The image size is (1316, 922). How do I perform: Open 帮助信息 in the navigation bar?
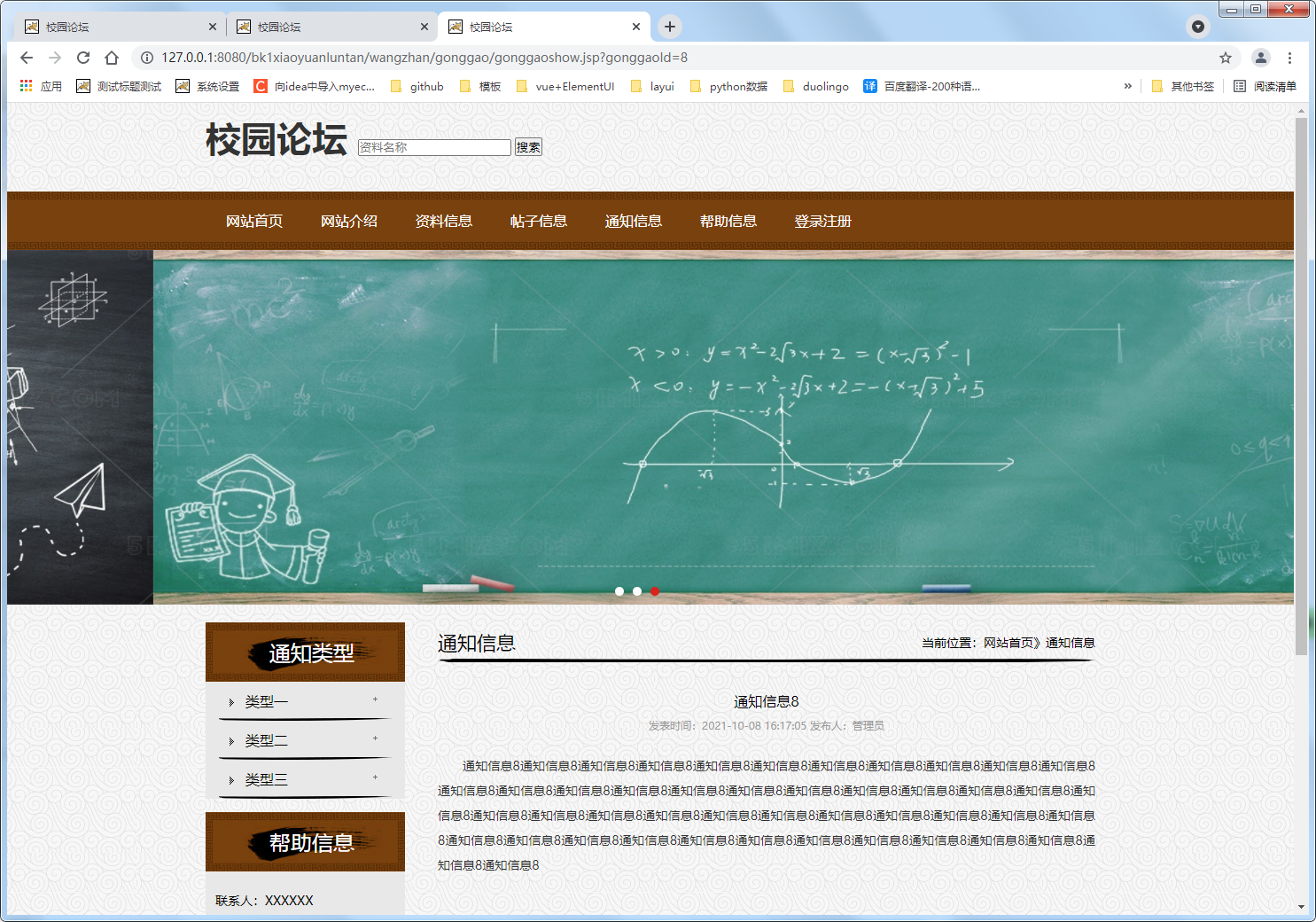[728, 221]
